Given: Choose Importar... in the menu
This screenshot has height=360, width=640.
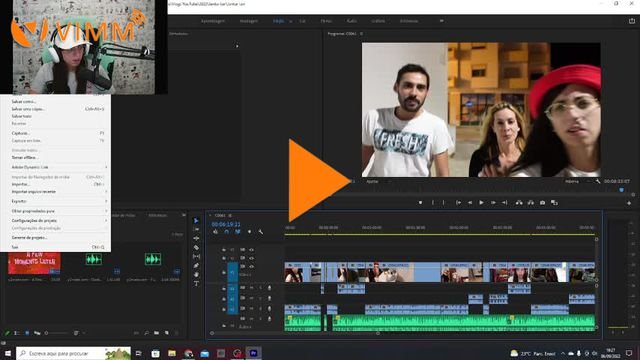Looking at the screenshot, I should click(x=57, y=184).
